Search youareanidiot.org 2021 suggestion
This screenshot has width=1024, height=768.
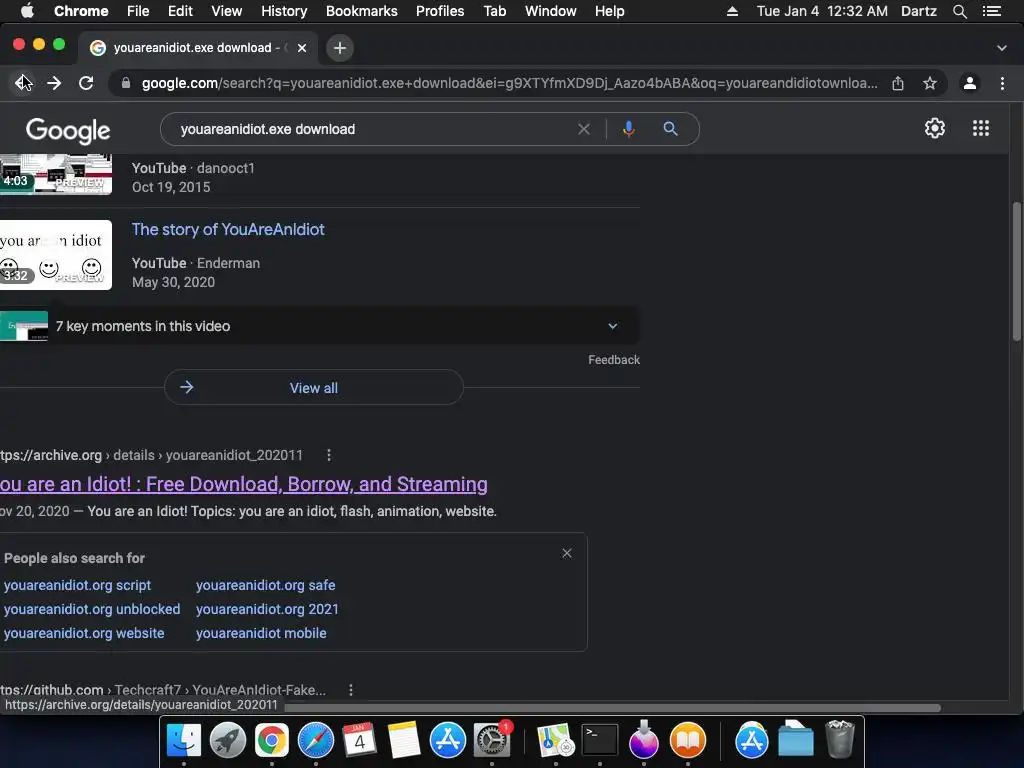(267, 609)
